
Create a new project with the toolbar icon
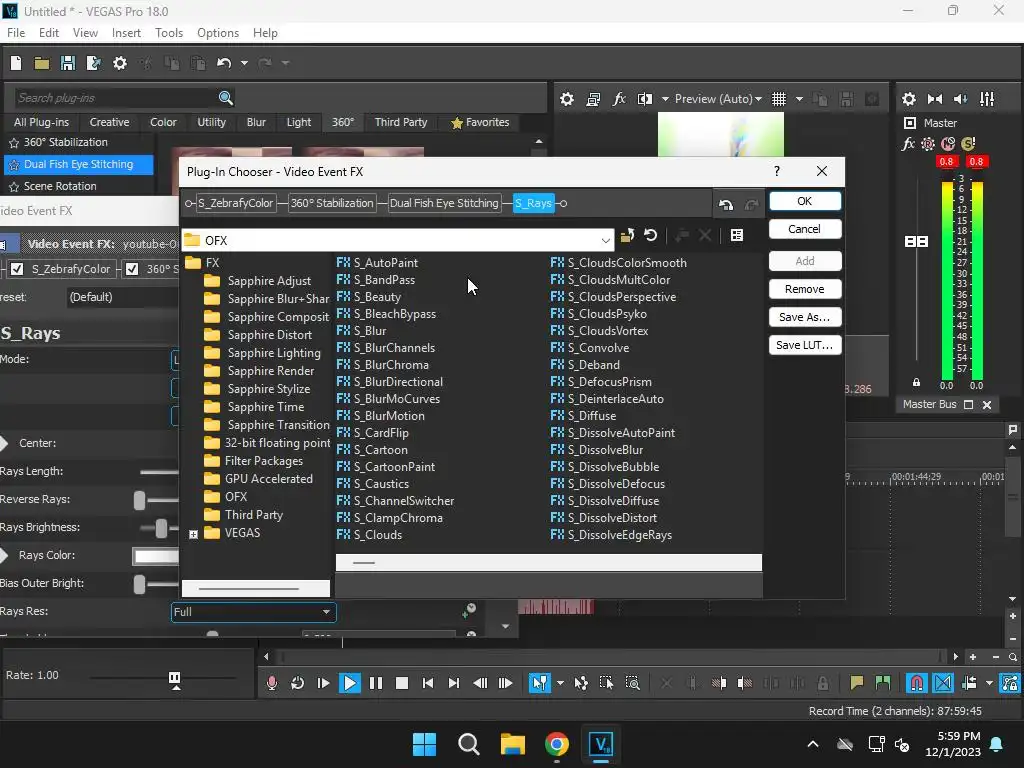click(x=16, y=63)
